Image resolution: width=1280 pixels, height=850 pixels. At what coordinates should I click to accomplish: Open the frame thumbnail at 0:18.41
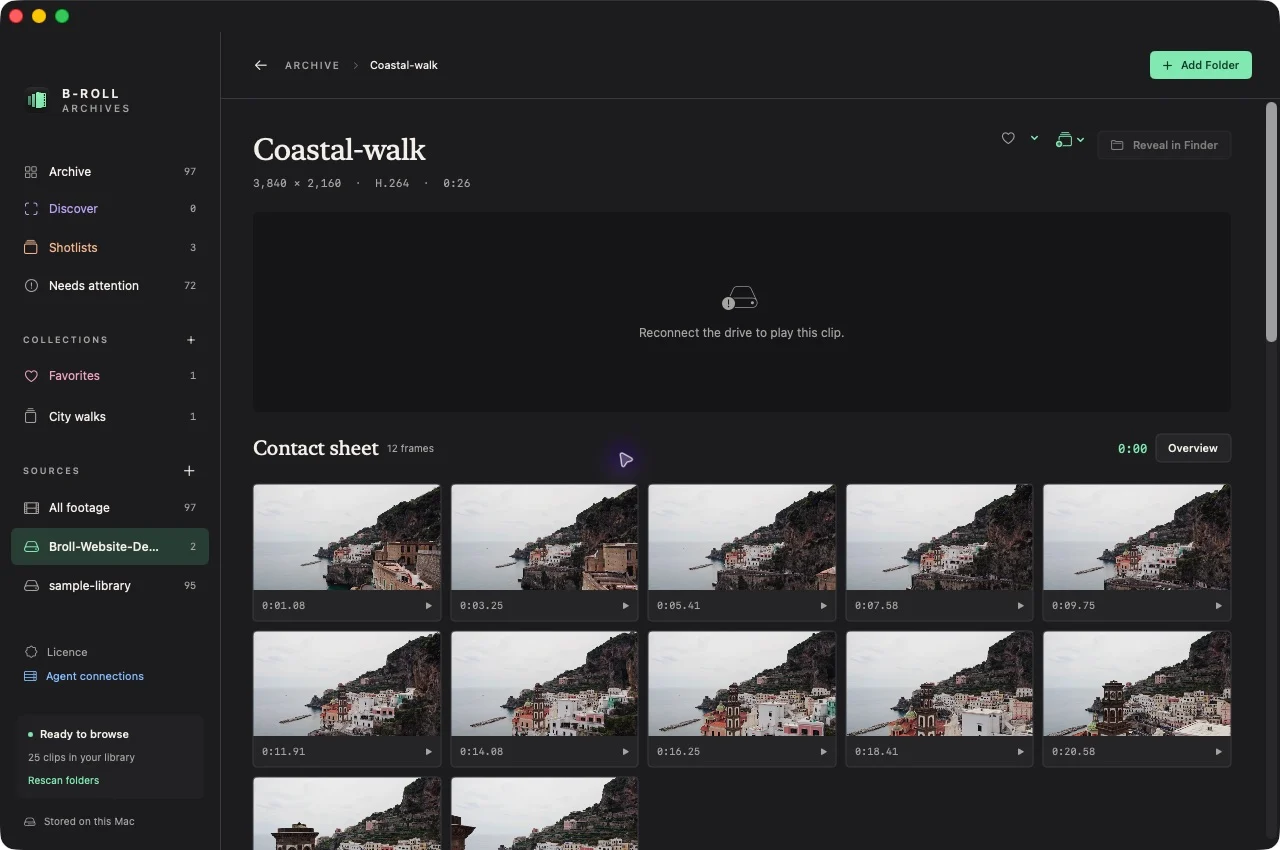939,684
